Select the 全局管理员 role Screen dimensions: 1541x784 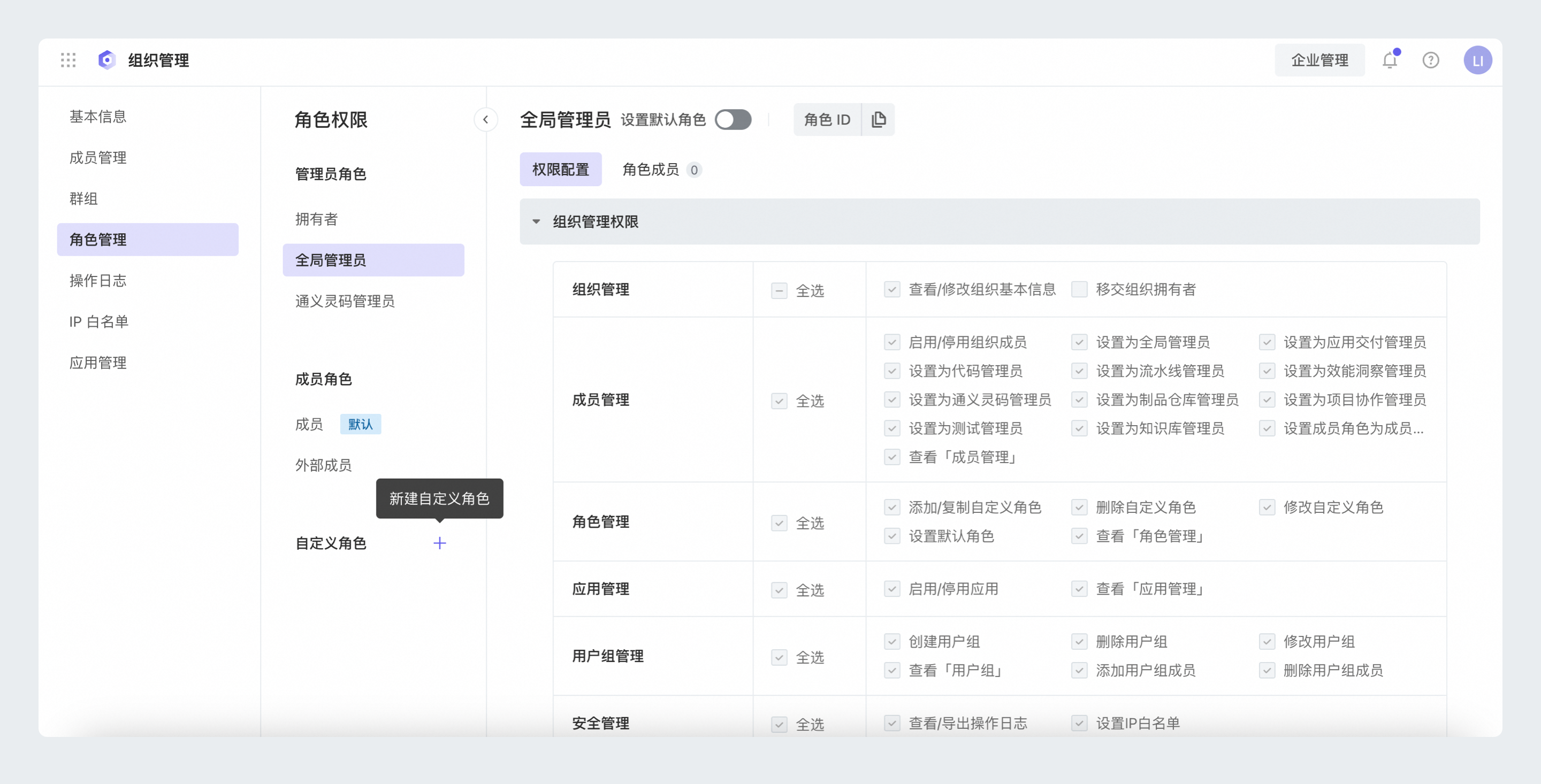click(x=373, y=260)
